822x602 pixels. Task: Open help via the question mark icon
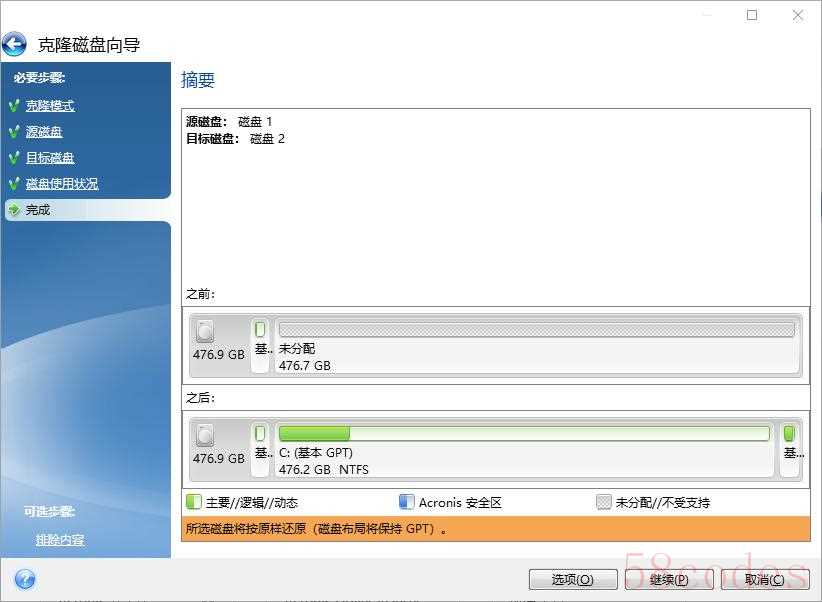pyautogui.click(x=25, y=579)
